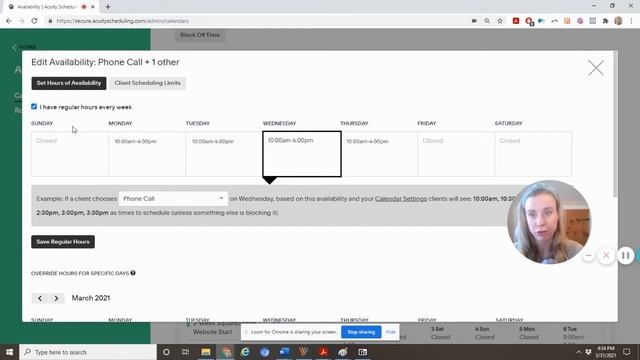Edit Sunday's regular hours field

point(70,154)
